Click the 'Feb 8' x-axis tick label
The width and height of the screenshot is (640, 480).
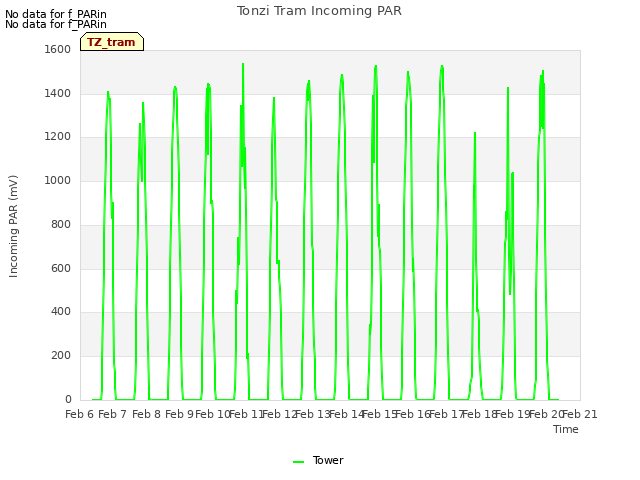tap(146, 414)
